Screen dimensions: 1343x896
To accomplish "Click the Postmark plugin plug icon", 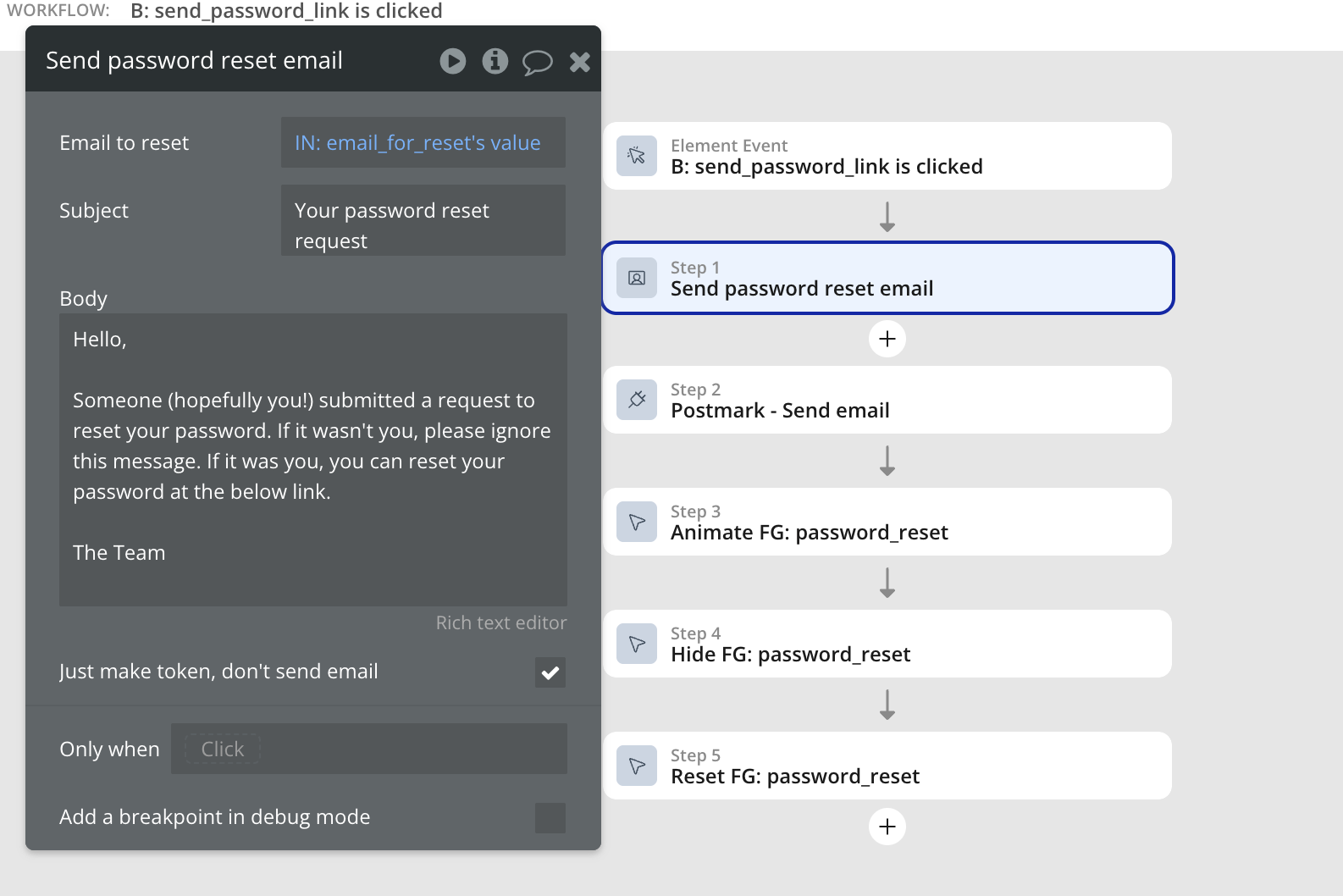I will point(637,400).
